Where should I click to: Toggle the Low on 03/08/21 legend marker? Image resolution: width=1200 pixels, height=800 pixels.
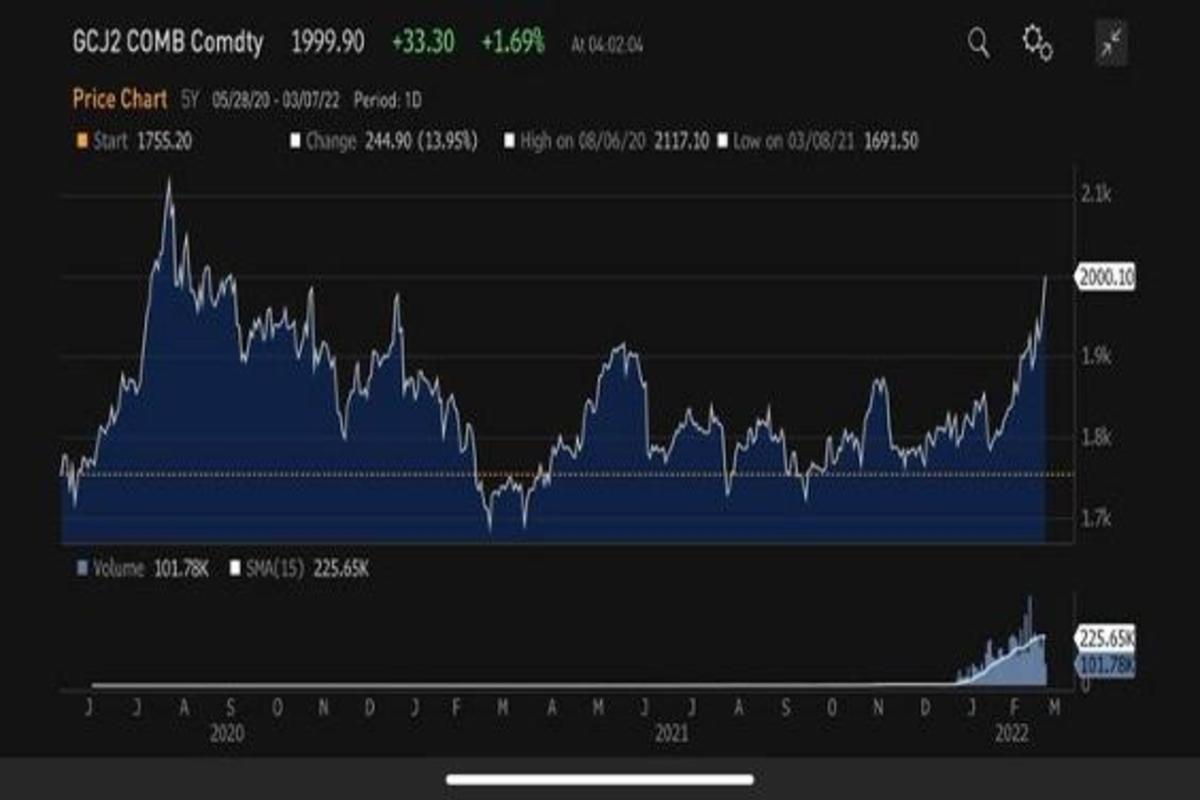(722, 141)
